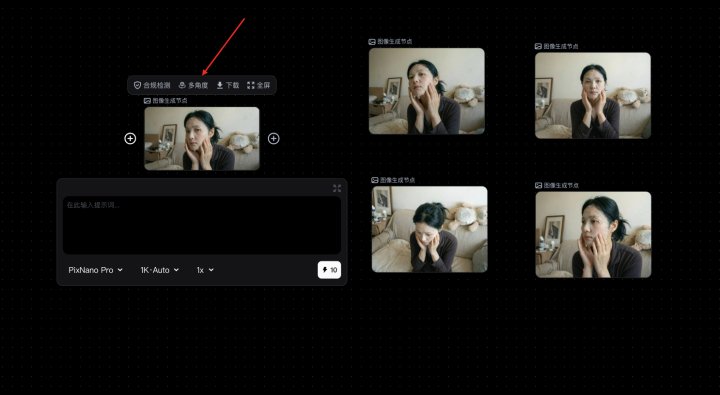
Task: Select the generated image with upward-tilted face
Action: coord(427,91)
